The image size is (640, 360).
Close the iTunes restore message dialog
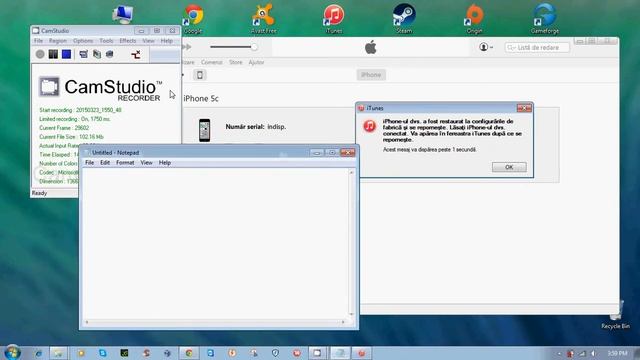(x=524, y=108)
